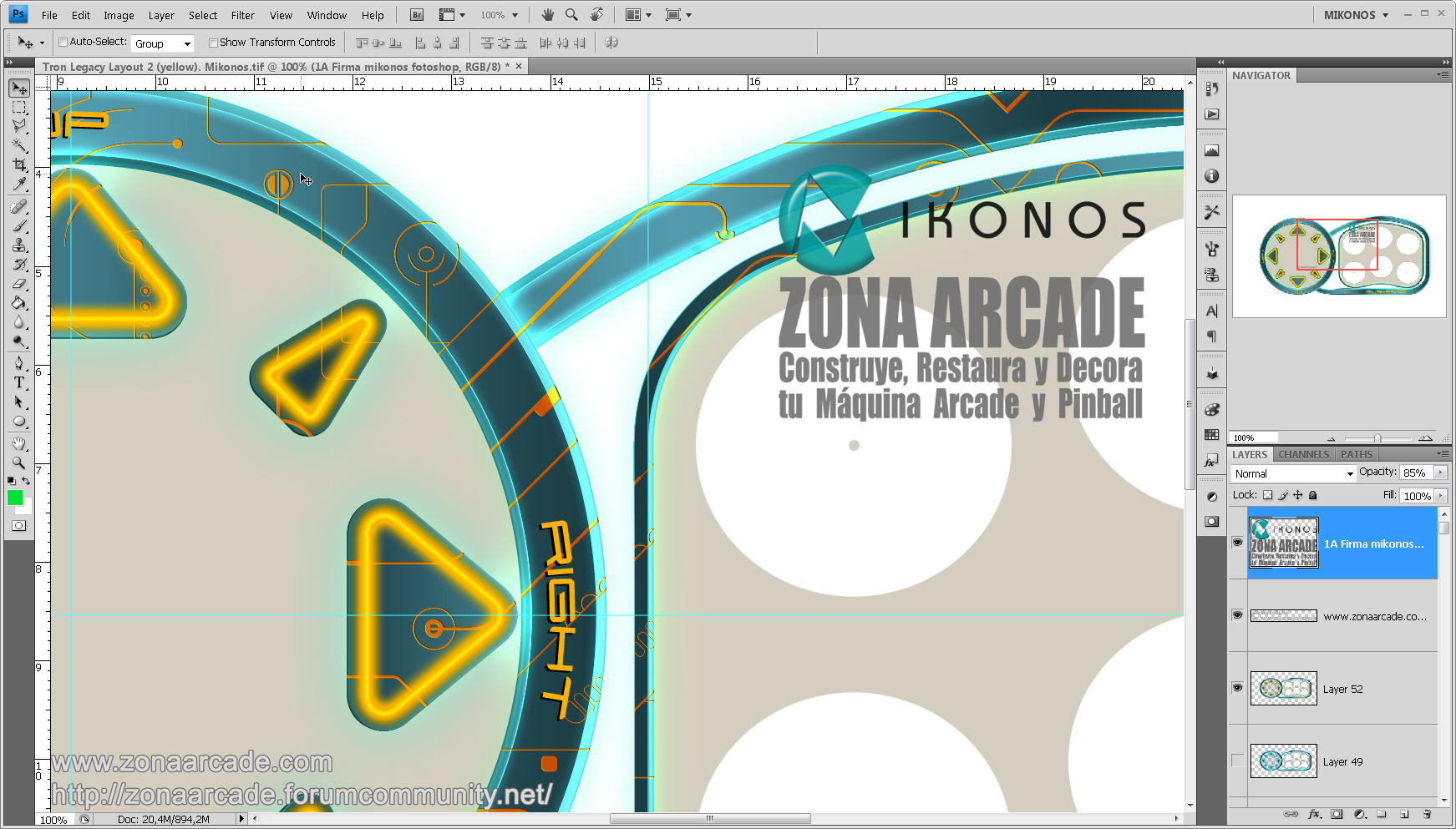Viewport: 1456px width, 829px height.
Task: Select the Crop tool
Action: click(18, 164)
